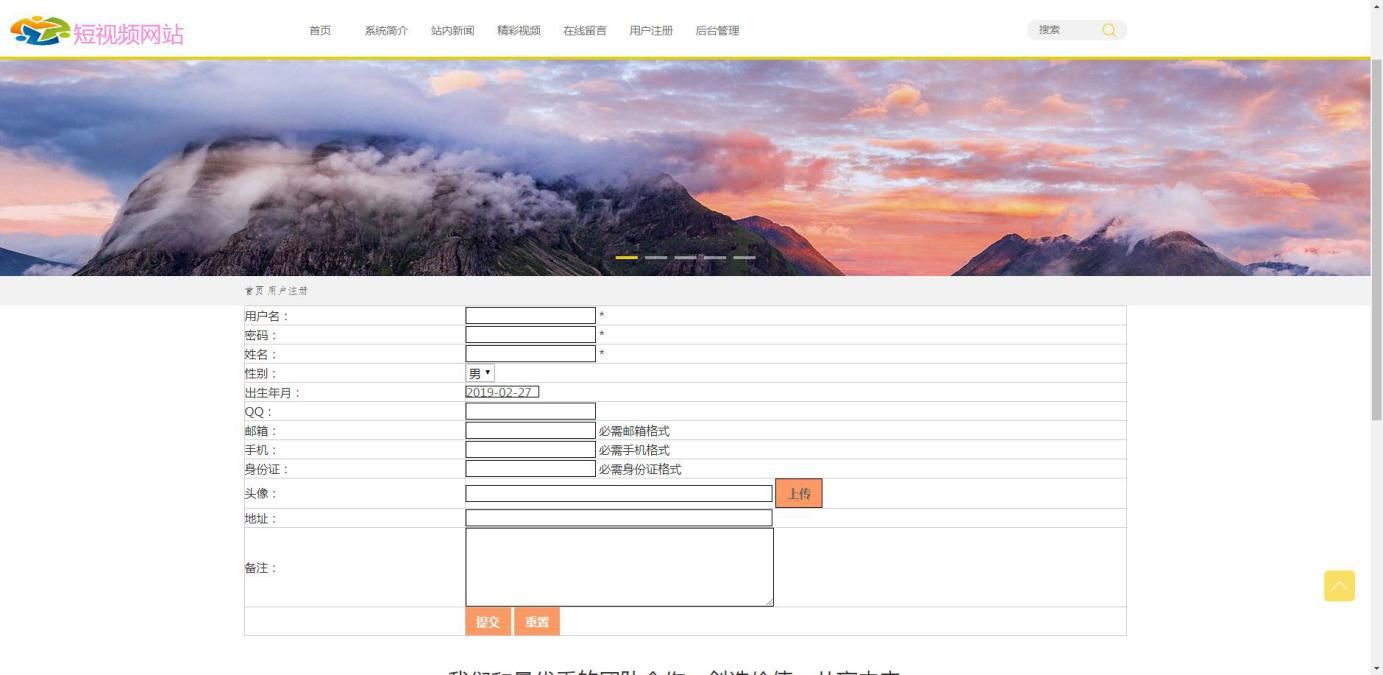Focus the 用户名 input field
The width and height of the screenshot is (1383, 675).
(530, 316)
